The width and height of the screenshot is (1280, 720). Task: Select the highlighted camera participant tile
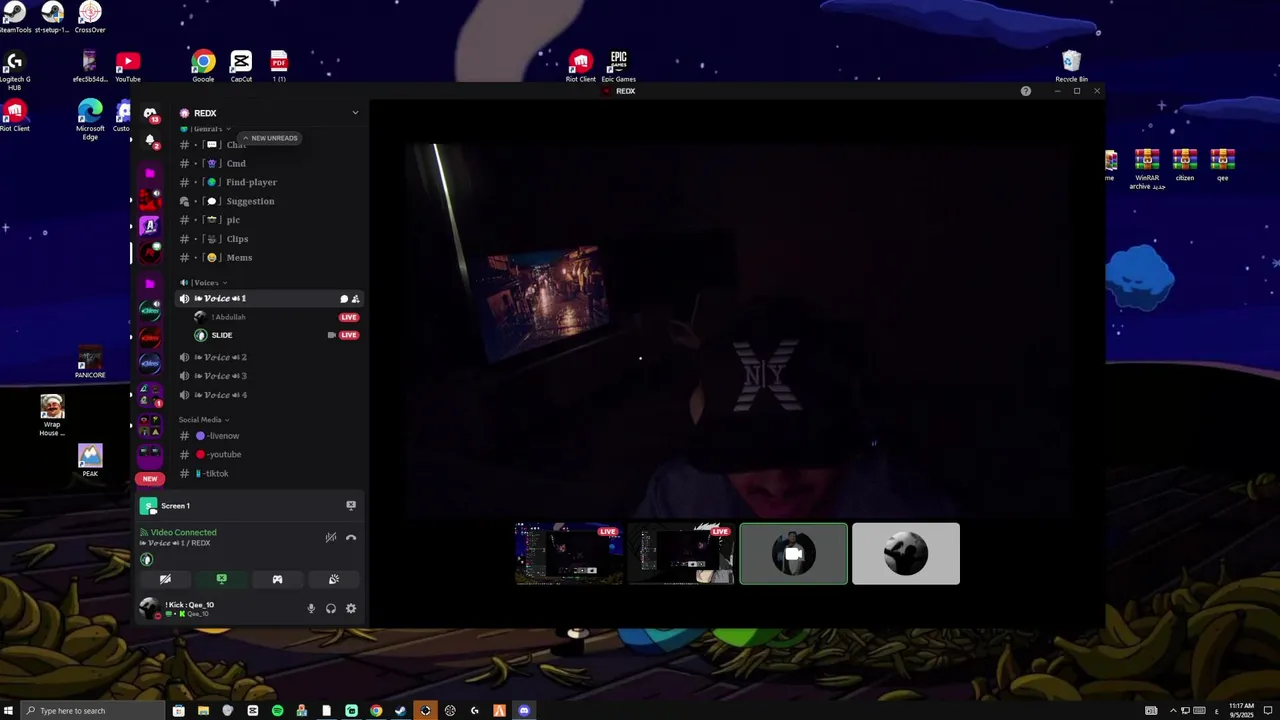pos(794,554)
